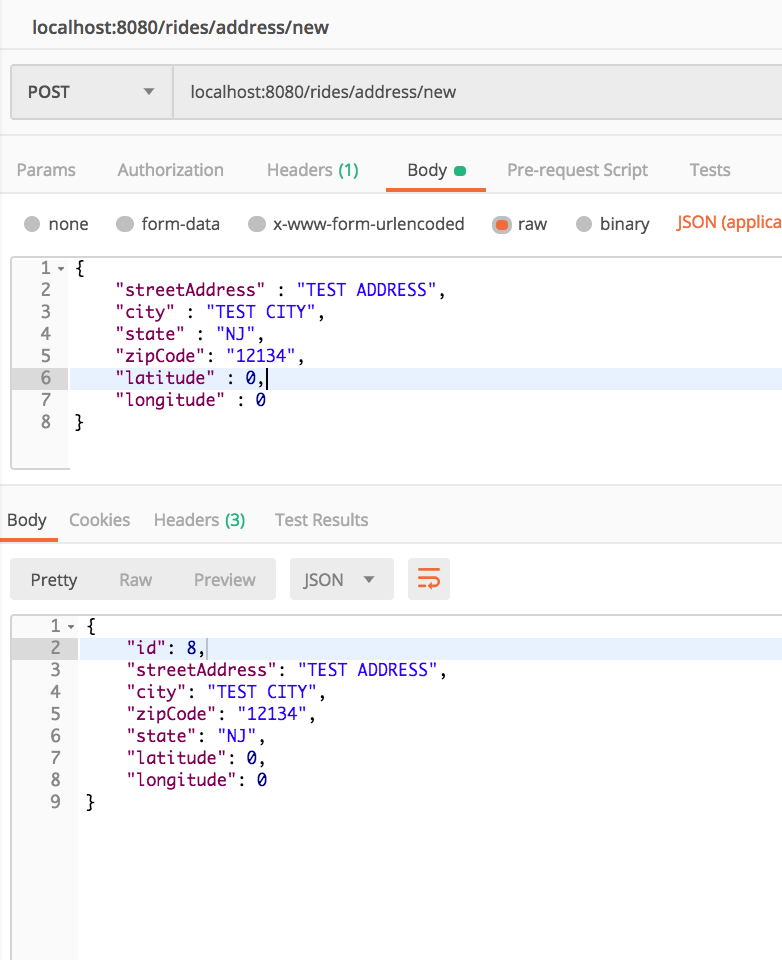782x960 pixels.
Task: Click "12134" zipCode value in request body
Action: click(261, 356)
